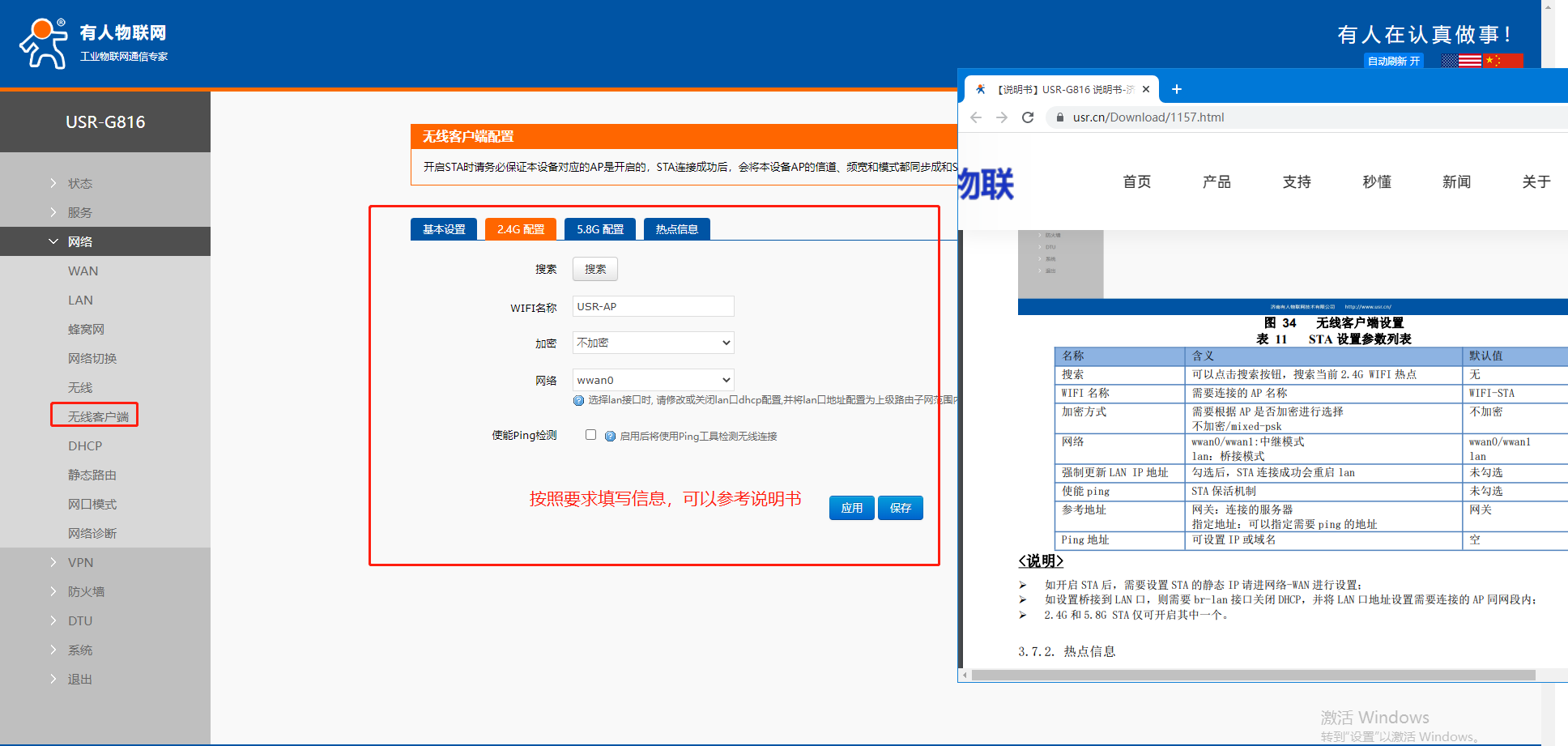Viewport: 1568px width, 746px height.
Task: Click the browser back arrow
Action: pos(976,117)
